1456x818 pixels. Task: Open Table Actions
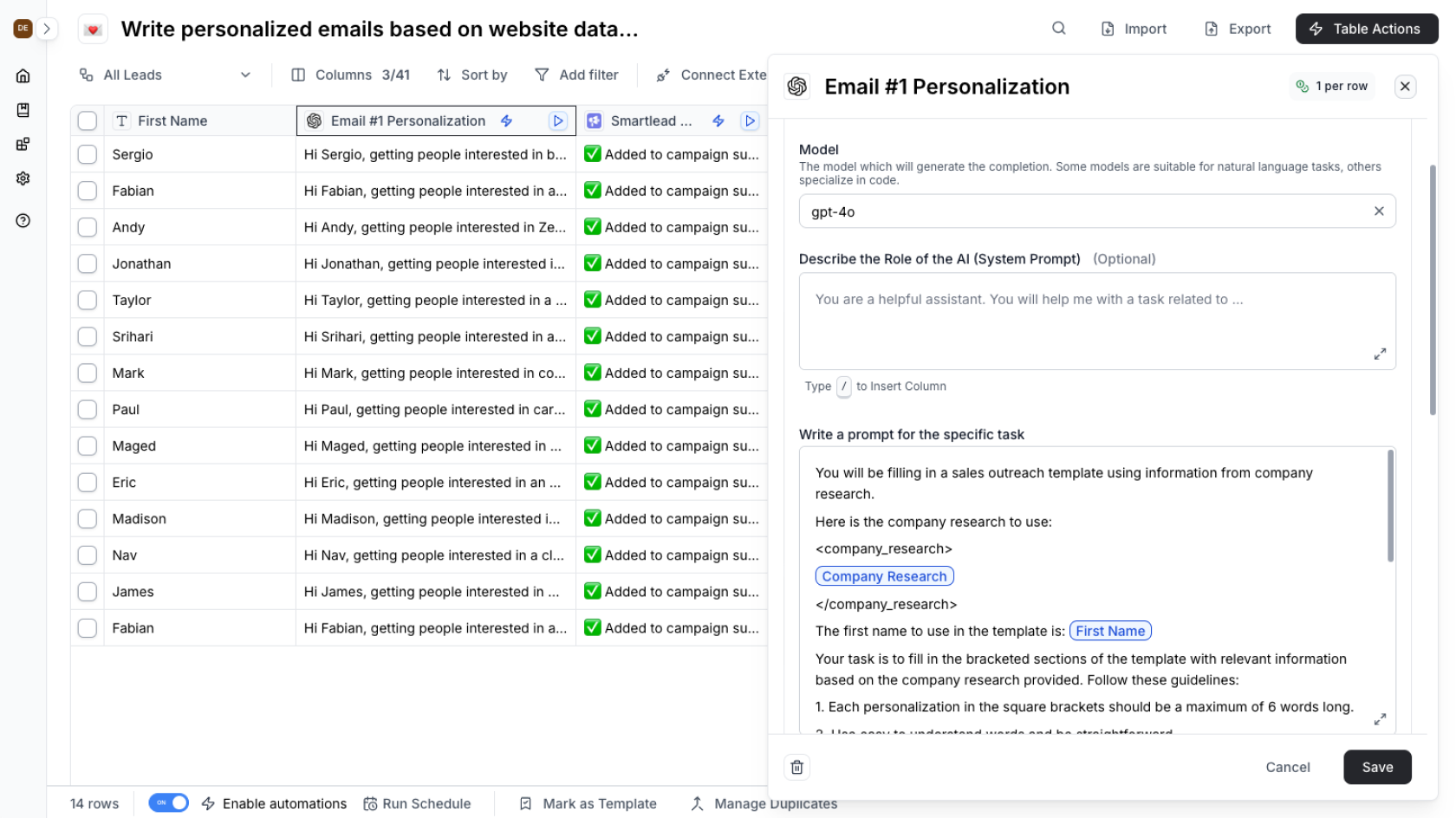click(1367, 29)
